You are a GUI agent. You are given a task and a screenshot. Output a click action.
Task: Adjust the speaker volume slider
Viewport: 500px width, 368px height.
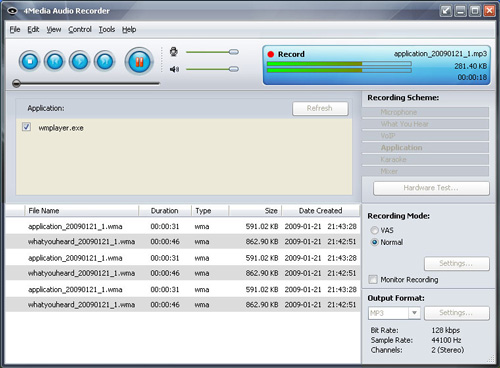[x=212, y=69]
